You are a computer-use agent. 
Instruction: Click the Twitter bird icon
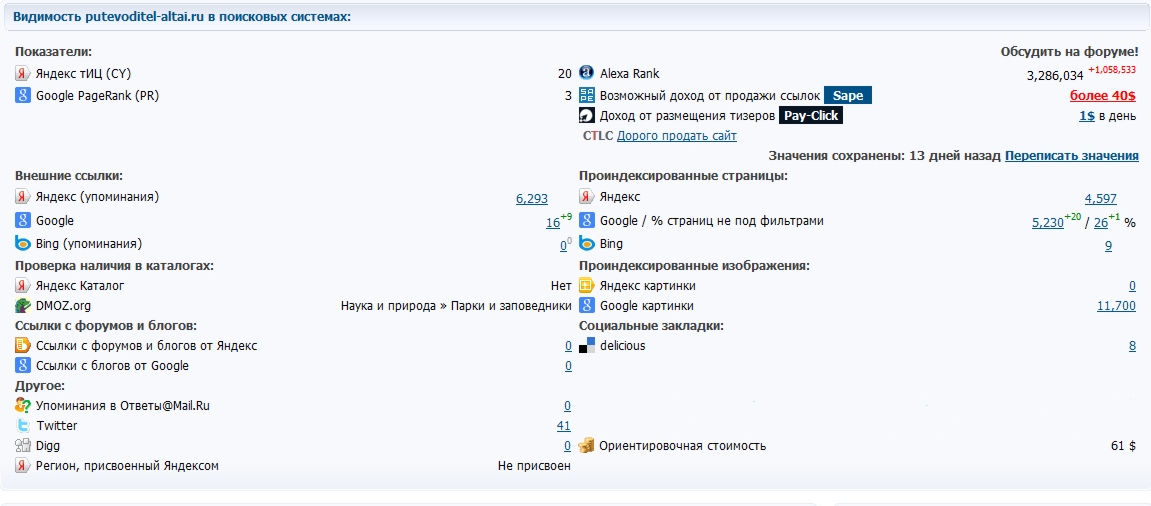(x=23, y=426)
